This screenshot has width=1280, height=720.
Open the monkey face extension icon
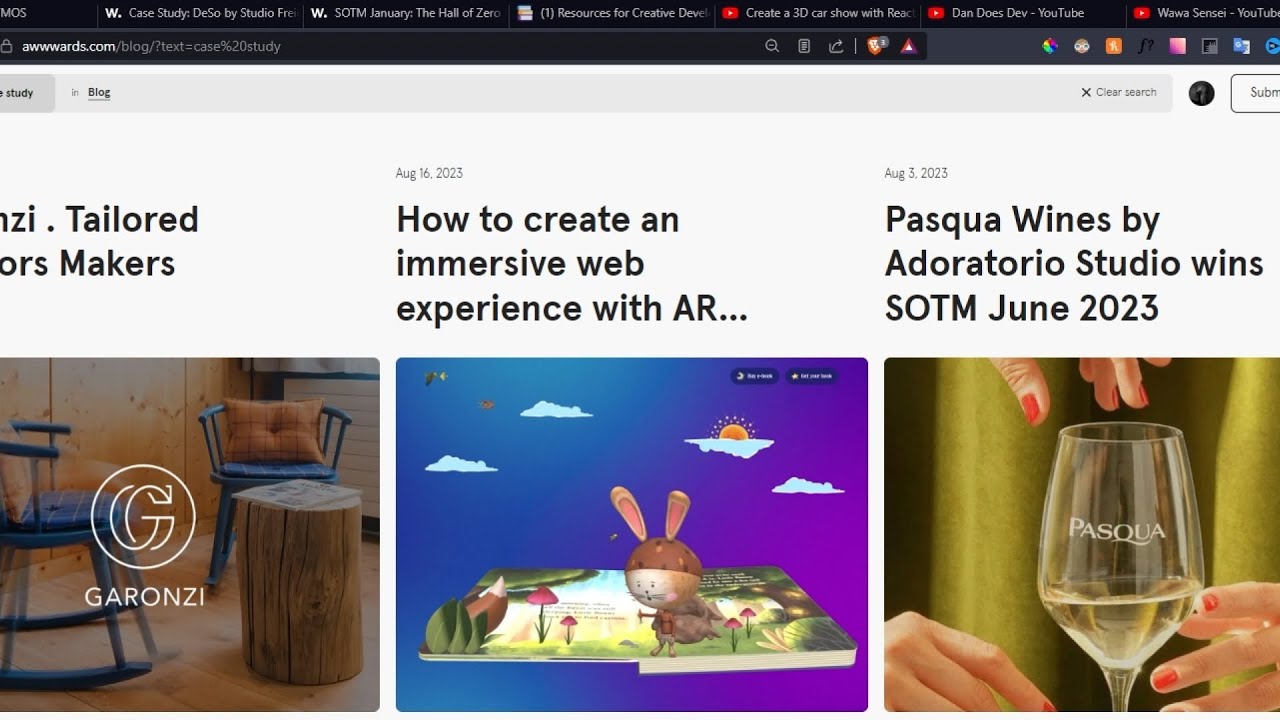click(x=1082, y=46)
